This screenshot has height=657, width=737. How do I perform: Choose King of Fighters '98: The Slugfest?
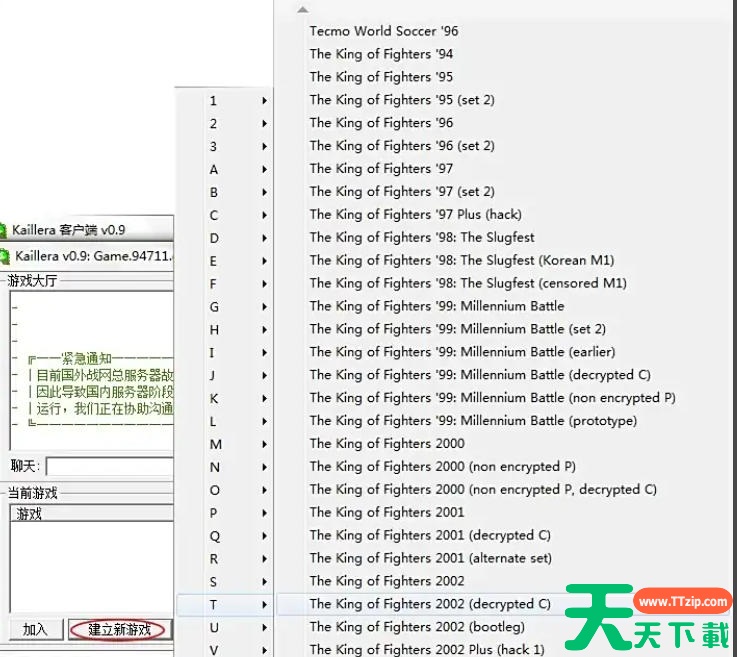tap(422, 237)
